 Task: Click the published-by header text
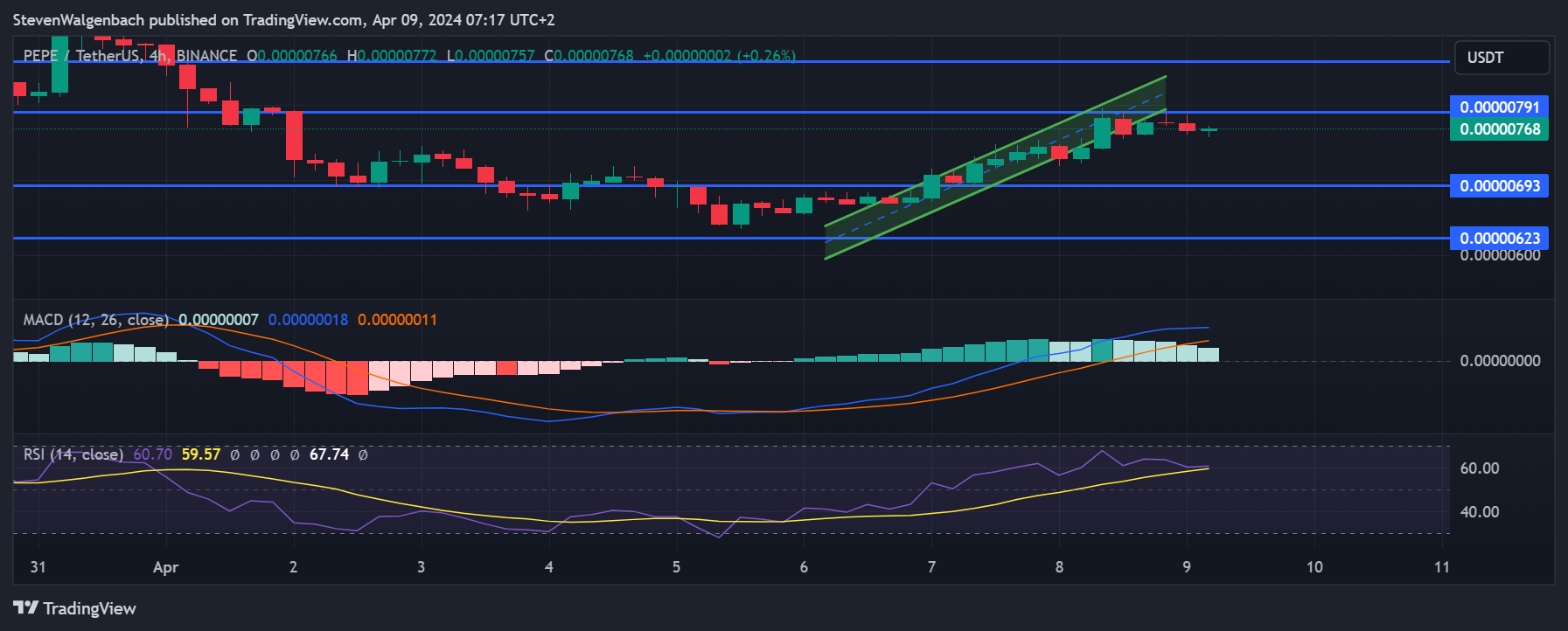pos(283,19)
